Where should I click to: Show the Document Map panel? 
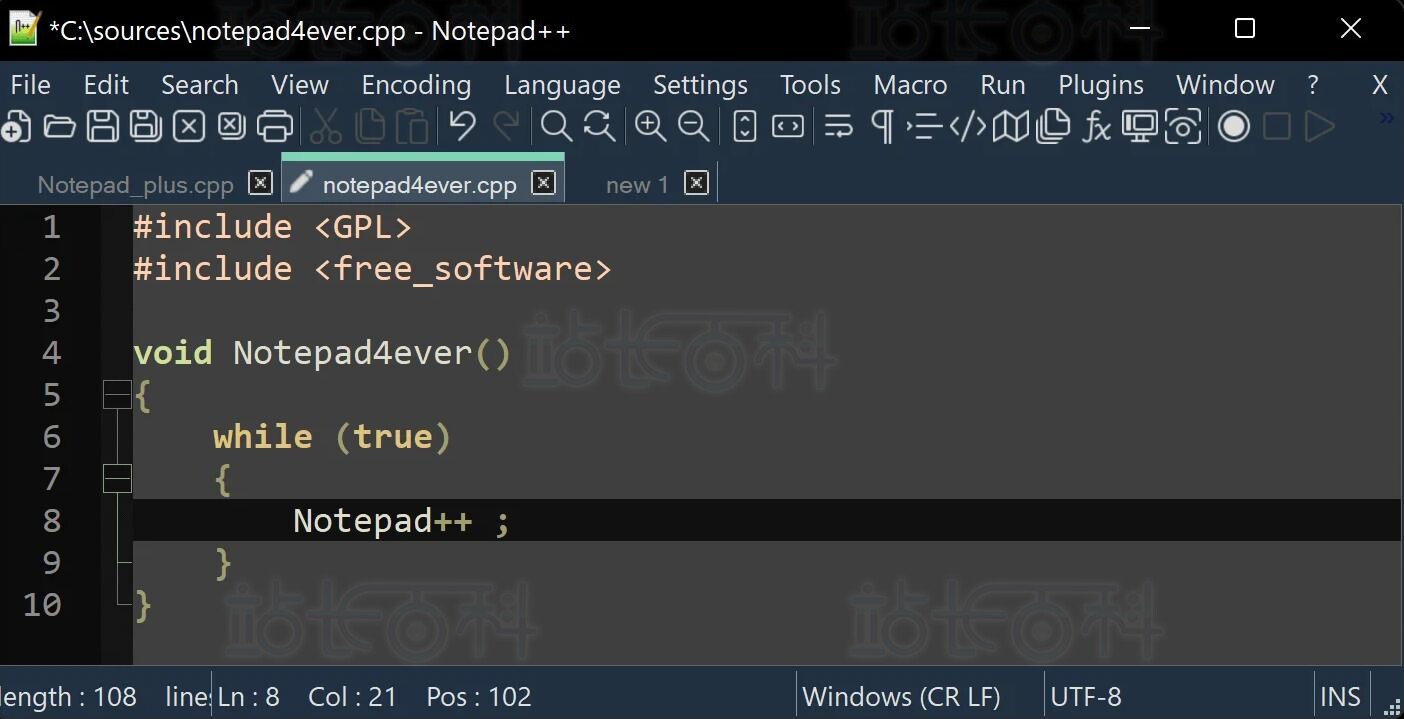(x=1010, y=127)
